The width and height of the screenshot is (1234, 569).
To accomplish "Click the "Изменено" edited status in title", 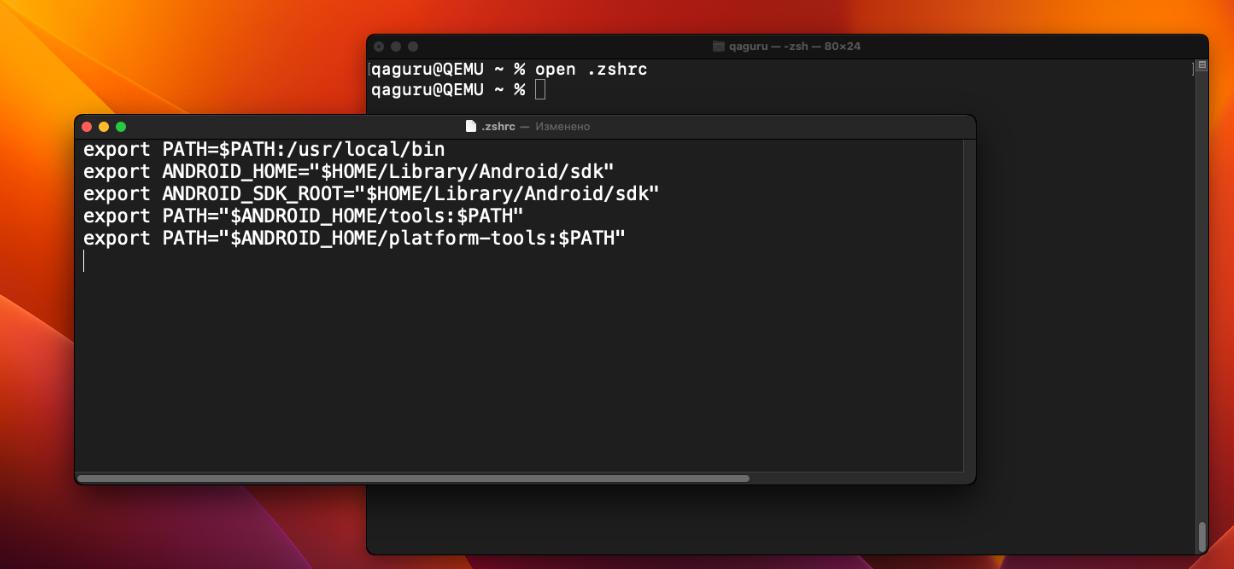I will click(563, 127).
